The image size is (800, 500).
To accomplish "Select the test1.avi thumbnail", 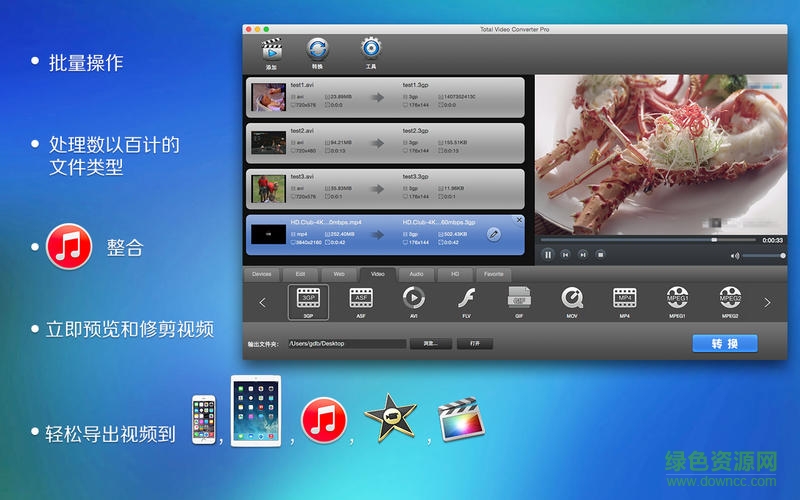I will pyautogui.click(x=268, y=97).
